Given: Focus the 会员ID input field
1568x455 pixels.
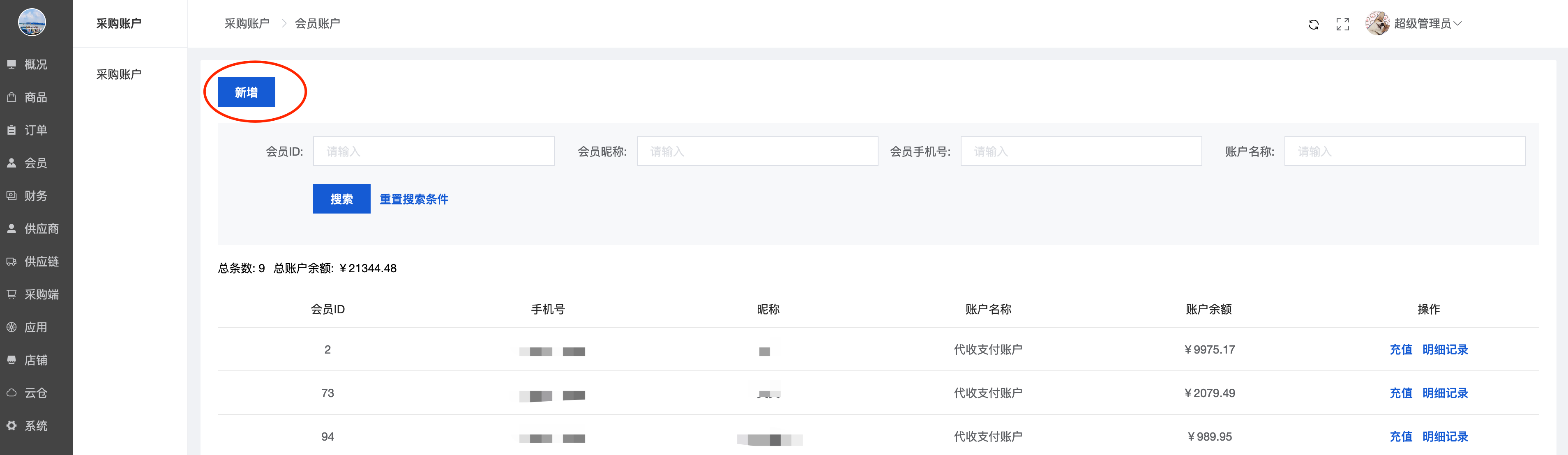Looking at the screenshot, I should pos(434,152).
